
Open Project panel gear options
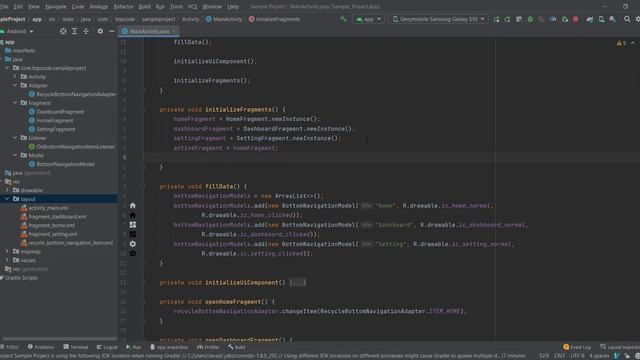pyautogui.click(x=100, y=31)
